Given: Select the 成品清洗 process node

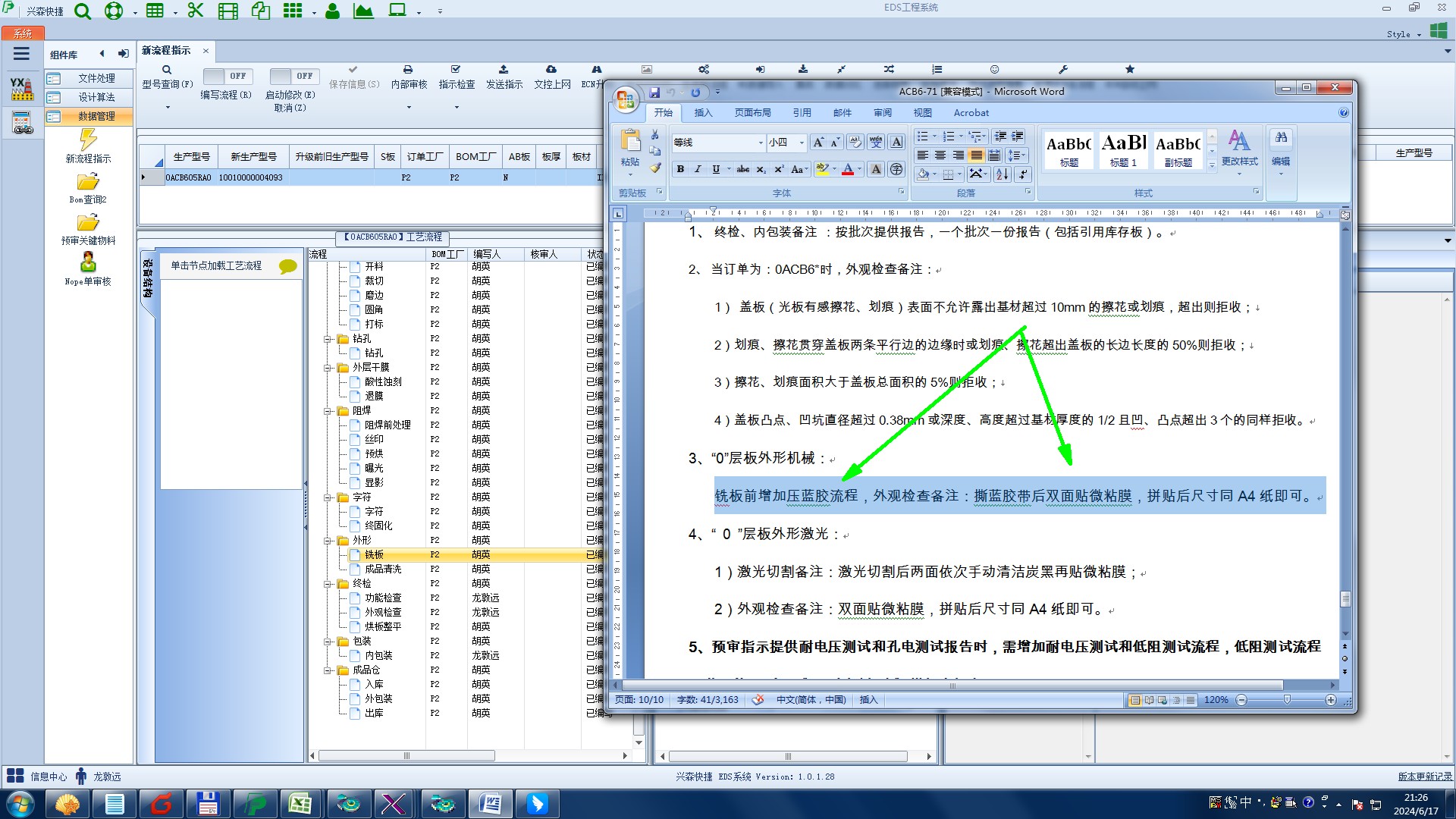Looking at the screenshot, I should [383, 569].
